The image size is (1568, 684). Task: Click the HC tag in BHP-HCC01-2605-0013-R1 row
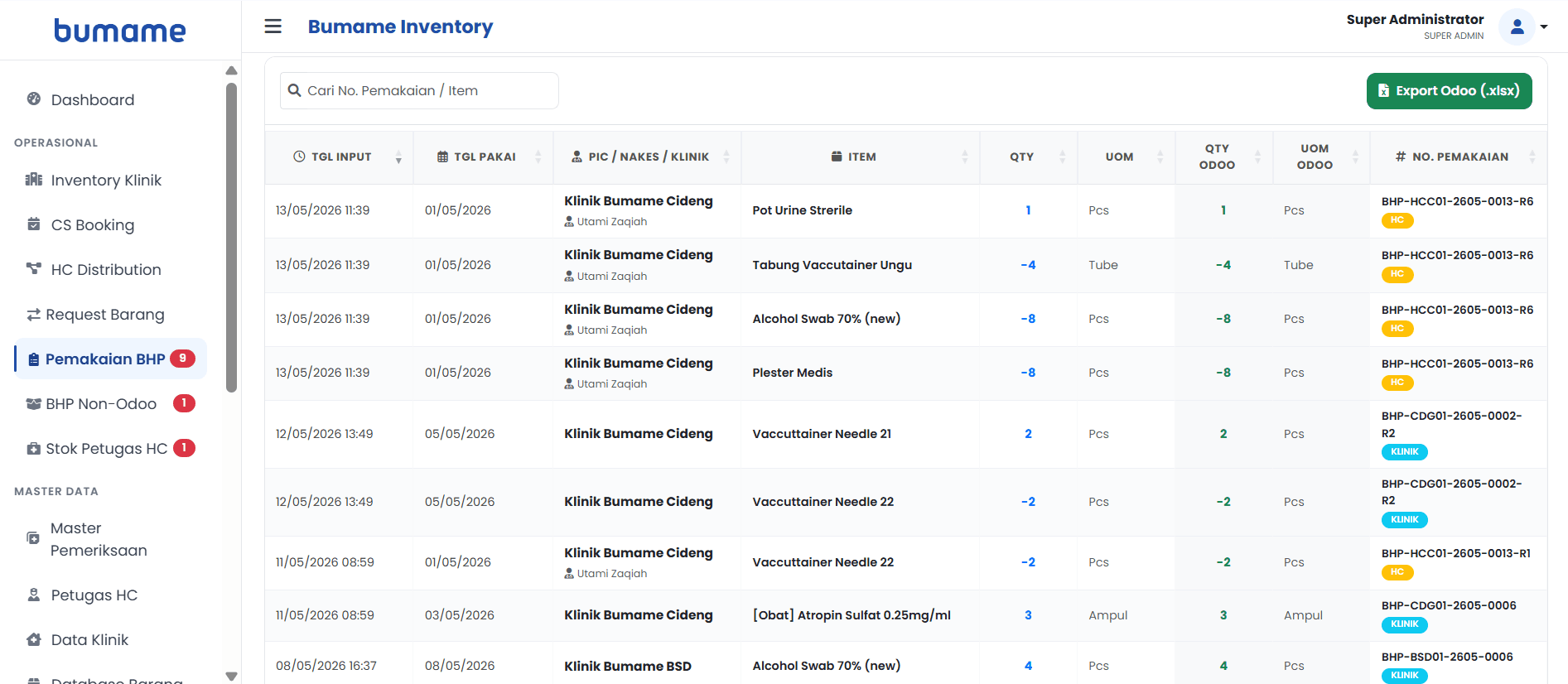coord(1397,572)
